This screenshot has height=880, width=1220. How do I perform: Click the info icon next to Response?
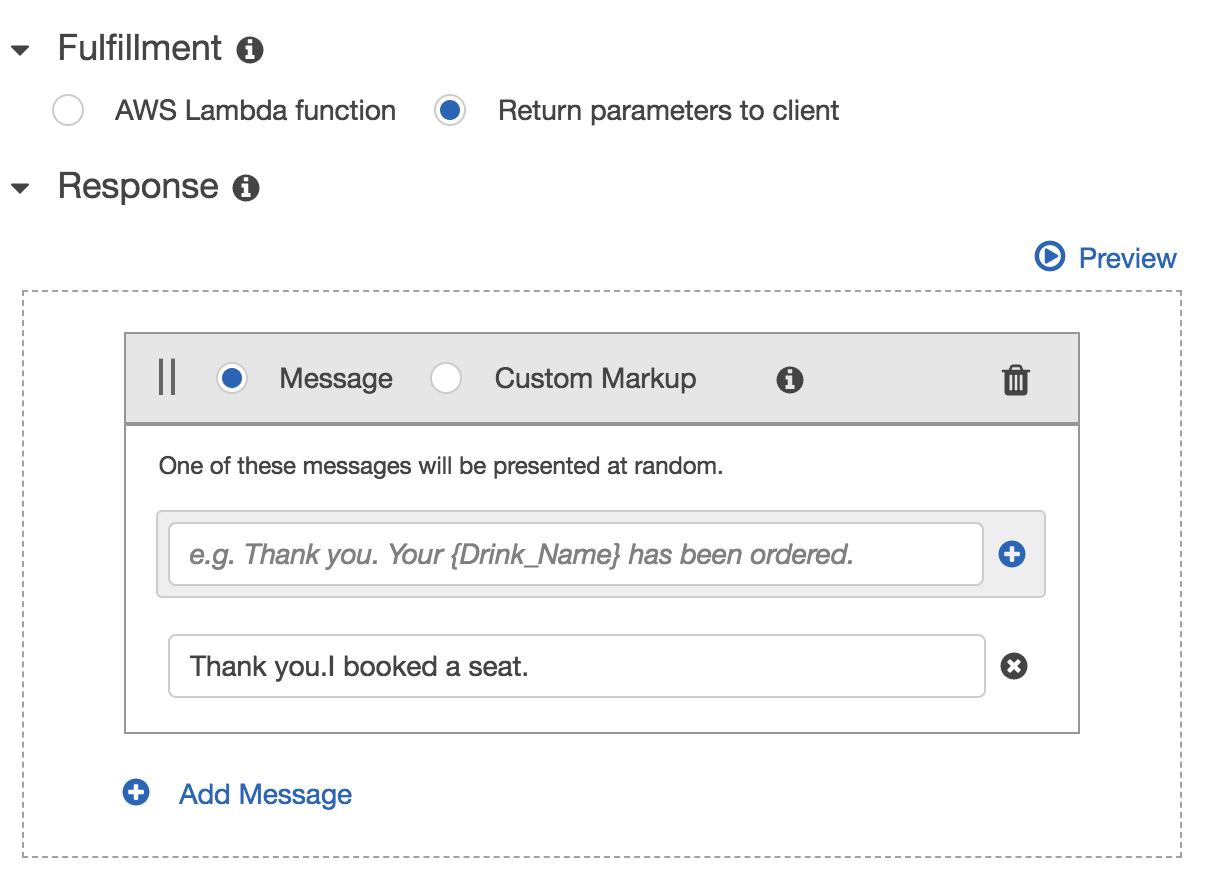click(246, 188)
